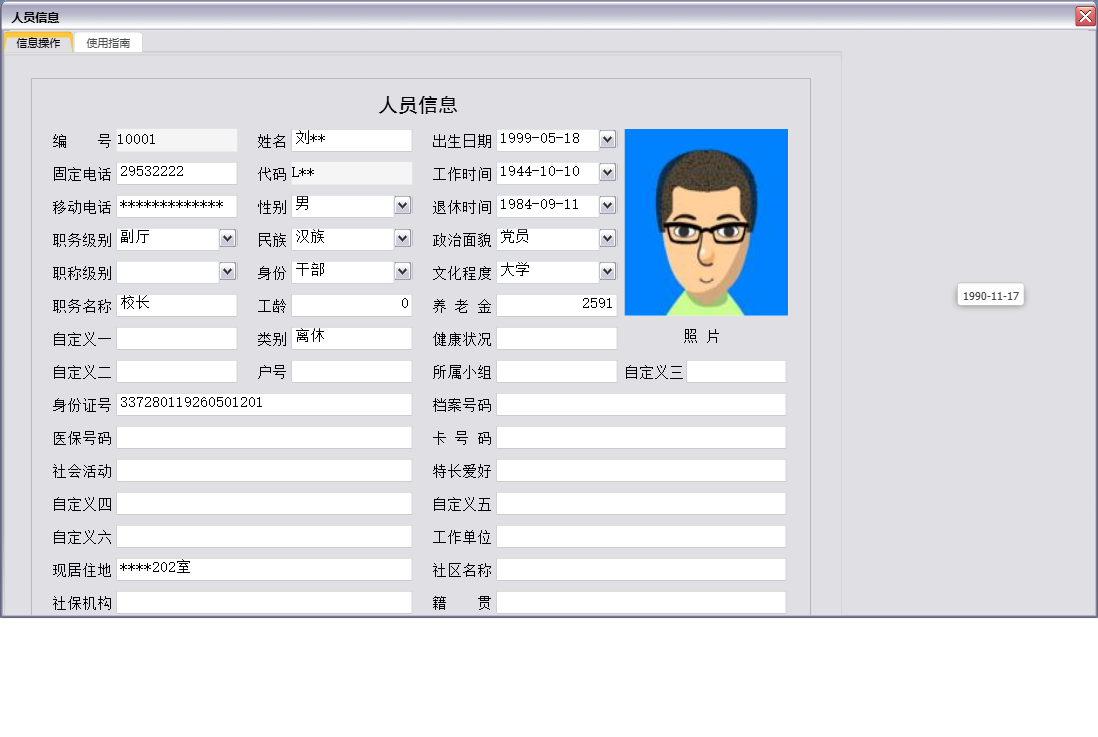
Task: Expand the 政治面貌 dropdown showing 党员
Action: tap(608, 238)
